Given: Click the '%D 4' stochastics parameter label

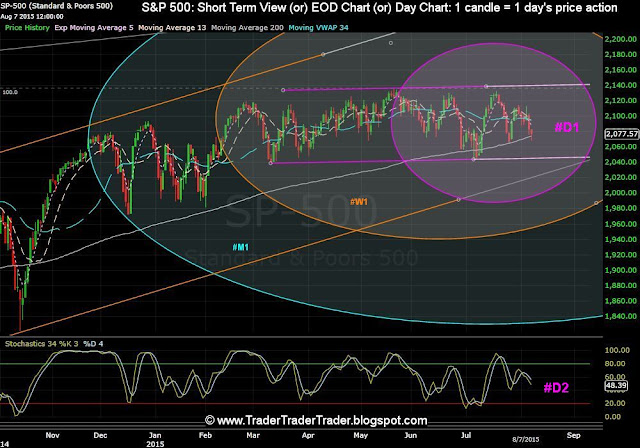Looking at the screenshot, I should [93, 344].
